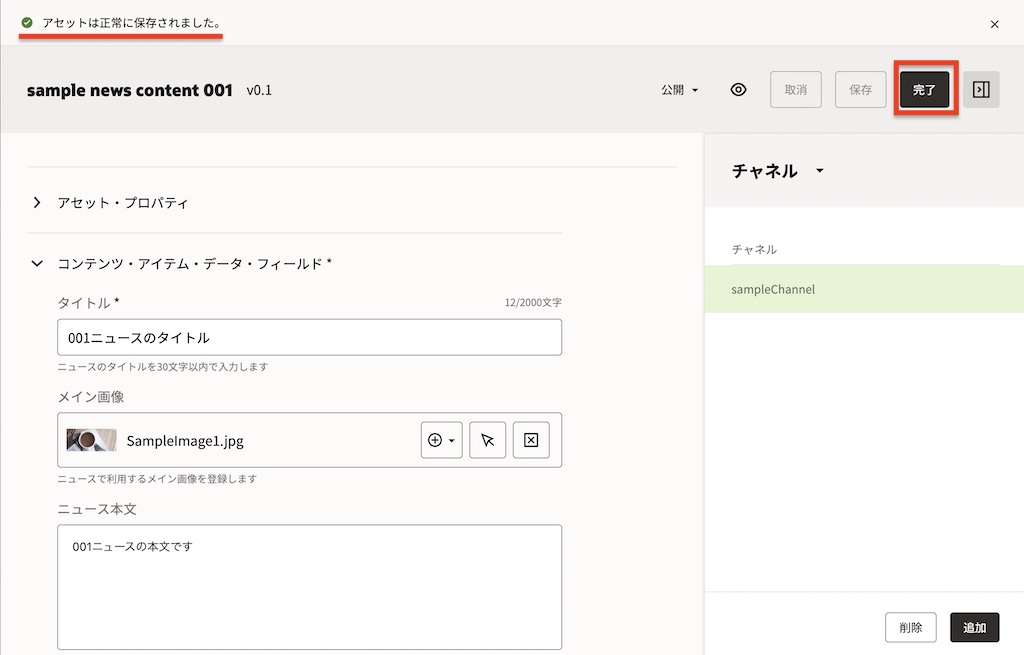Click the circled plus icon to add an image
Image resolution: width=1024 pixels, height=655 pixels.
(x=435, y=440)
